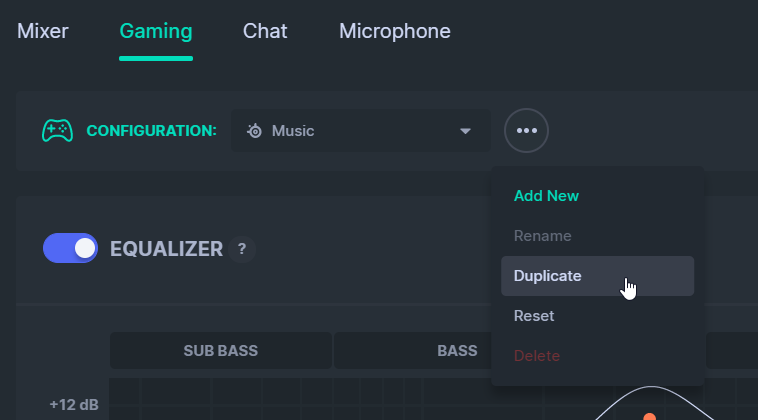Click the CONFIGURATION label text
Screen dimensions: 758x420
[x=151, y=131]
